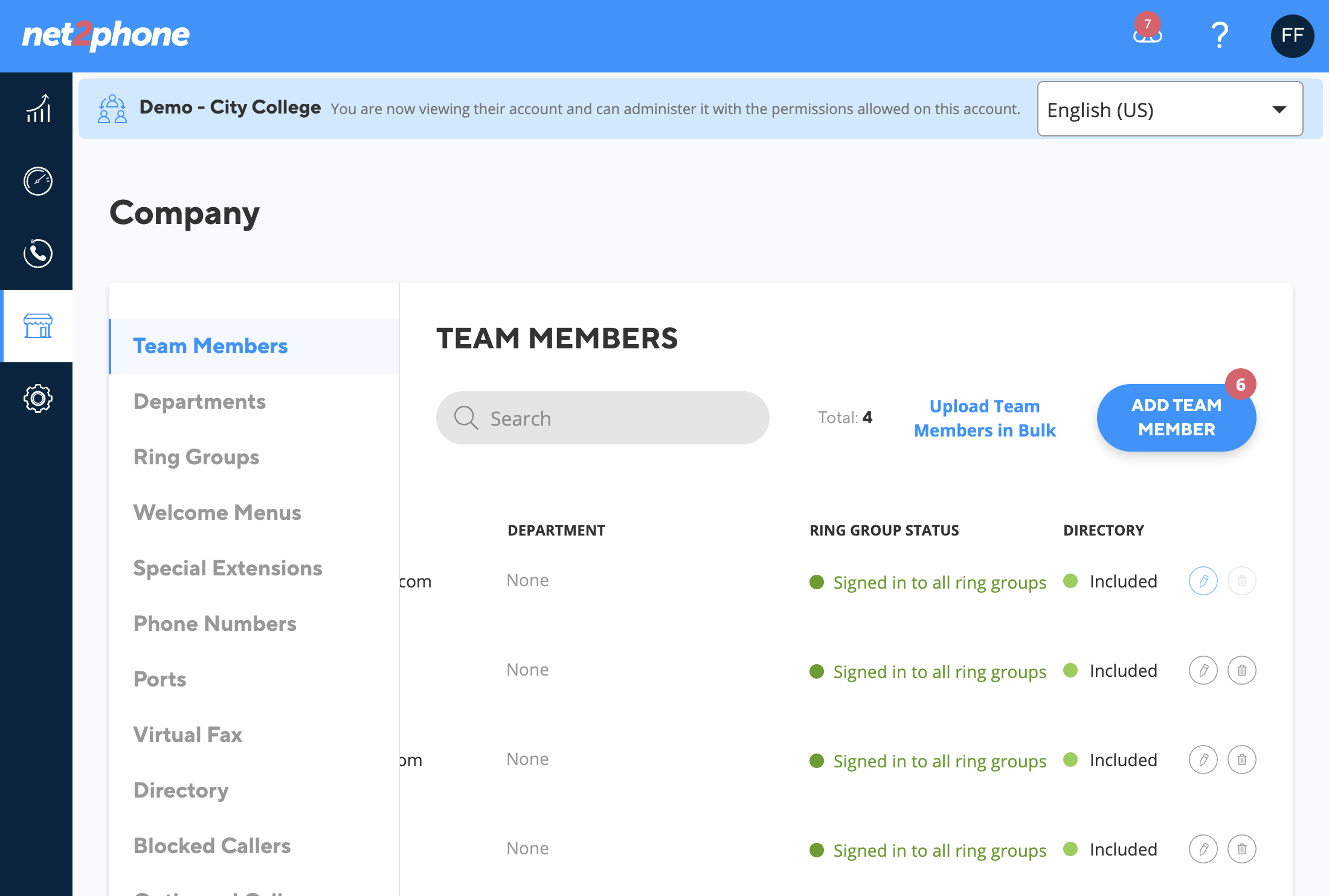Screen dimensions: 1329x896
Task: Open the help question mark
Action: point(1220,35)
